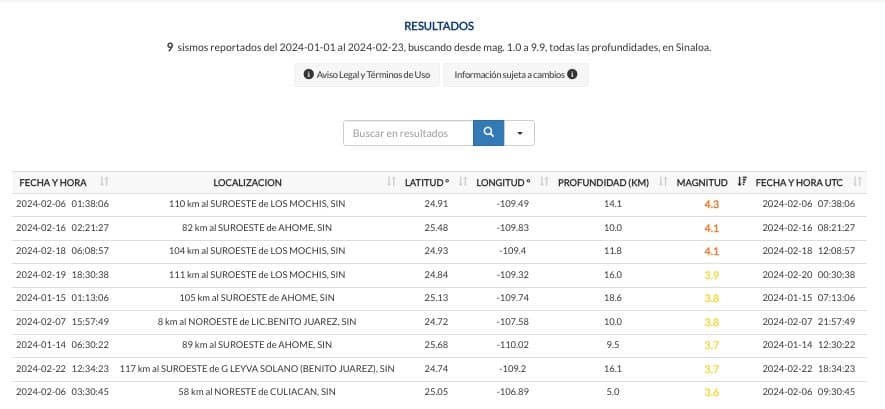This screenshot has width=885, height=409.
Task: Click depth value 5.0
Action: (x=613, y=391)
